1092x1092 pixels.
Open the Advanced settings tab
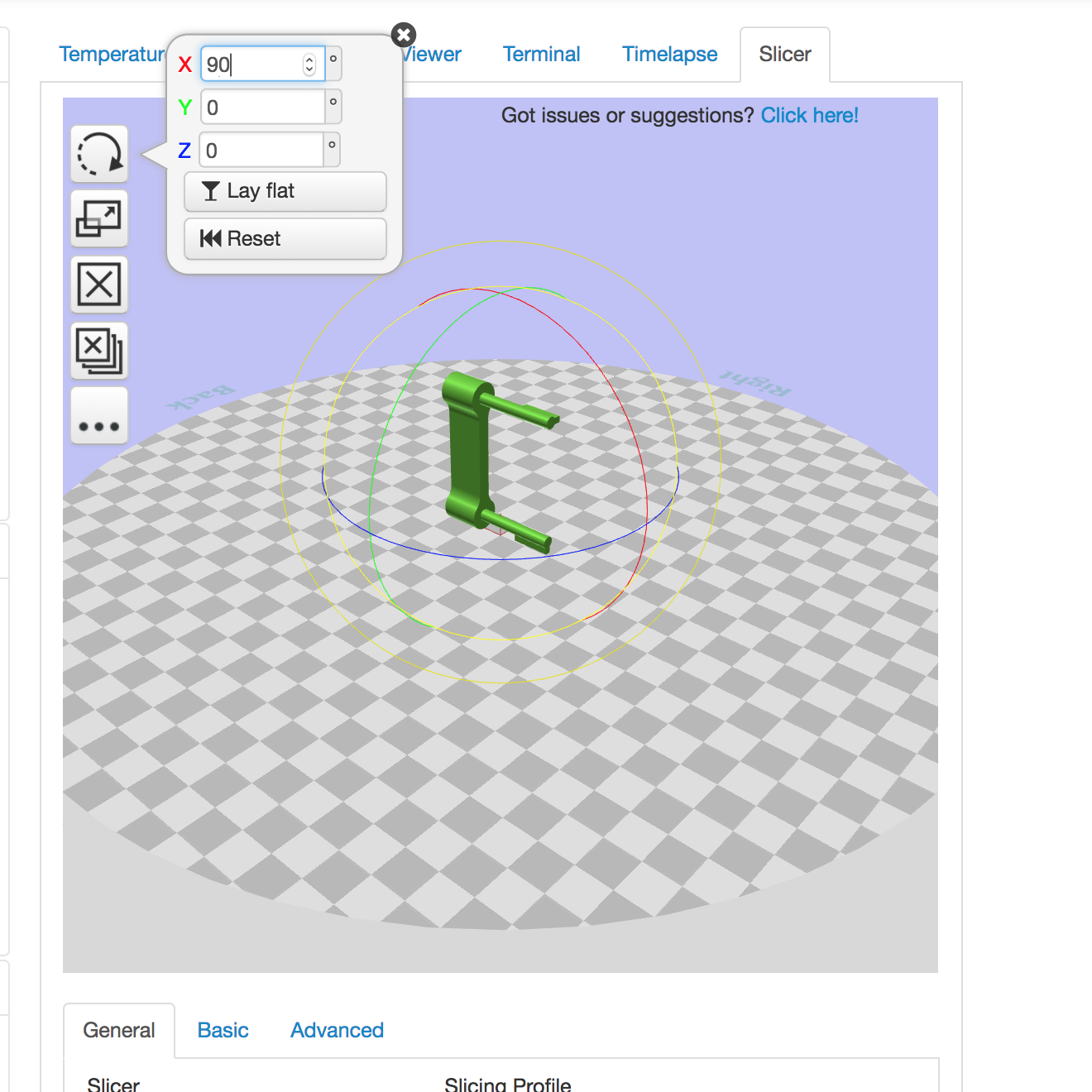(336, 1030)
